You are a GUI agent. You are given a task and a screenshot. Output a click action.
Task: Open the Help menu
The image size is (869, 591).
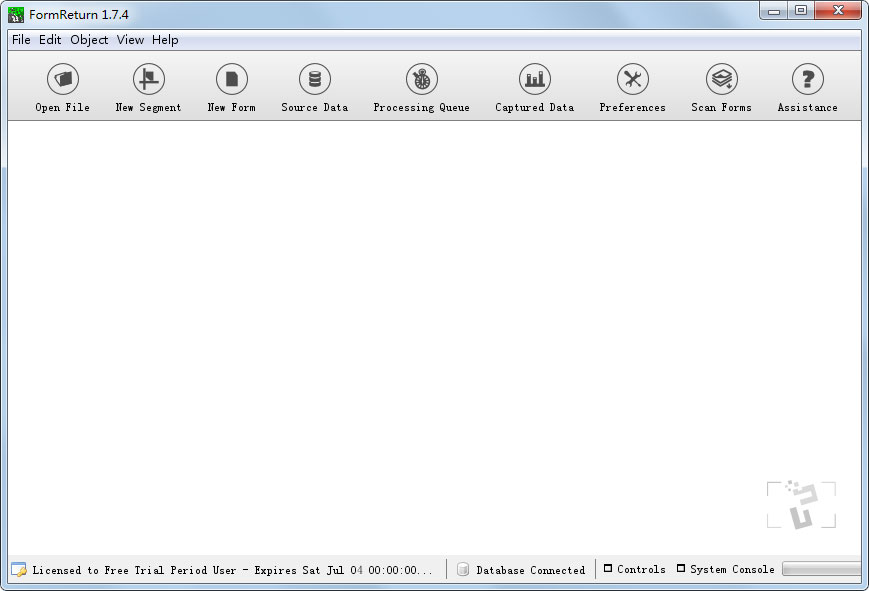165,40
